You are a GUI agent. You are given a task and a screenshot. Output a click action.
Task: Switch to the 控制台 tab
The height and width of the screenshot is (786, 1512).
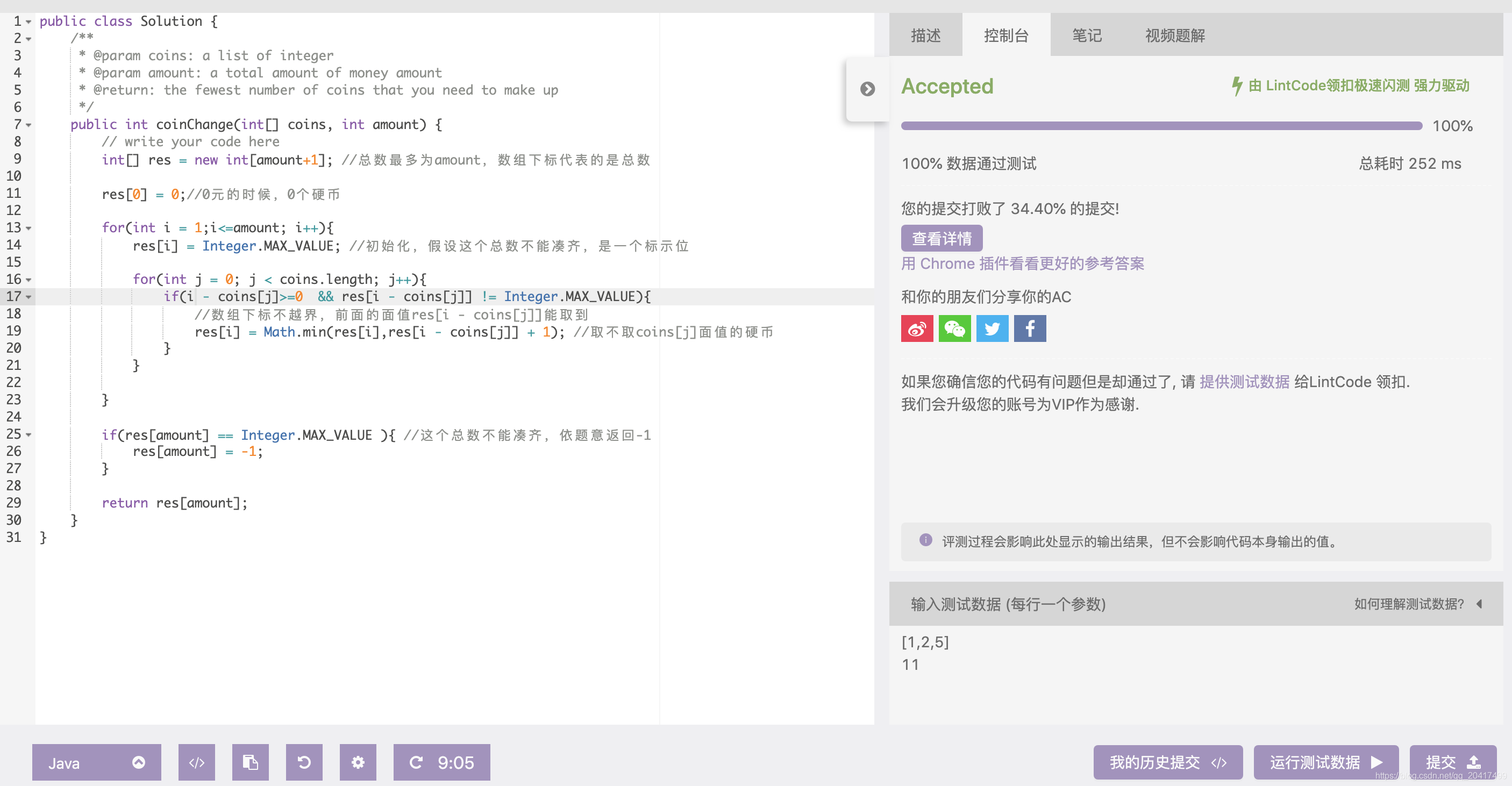[x=1006, y=35]
